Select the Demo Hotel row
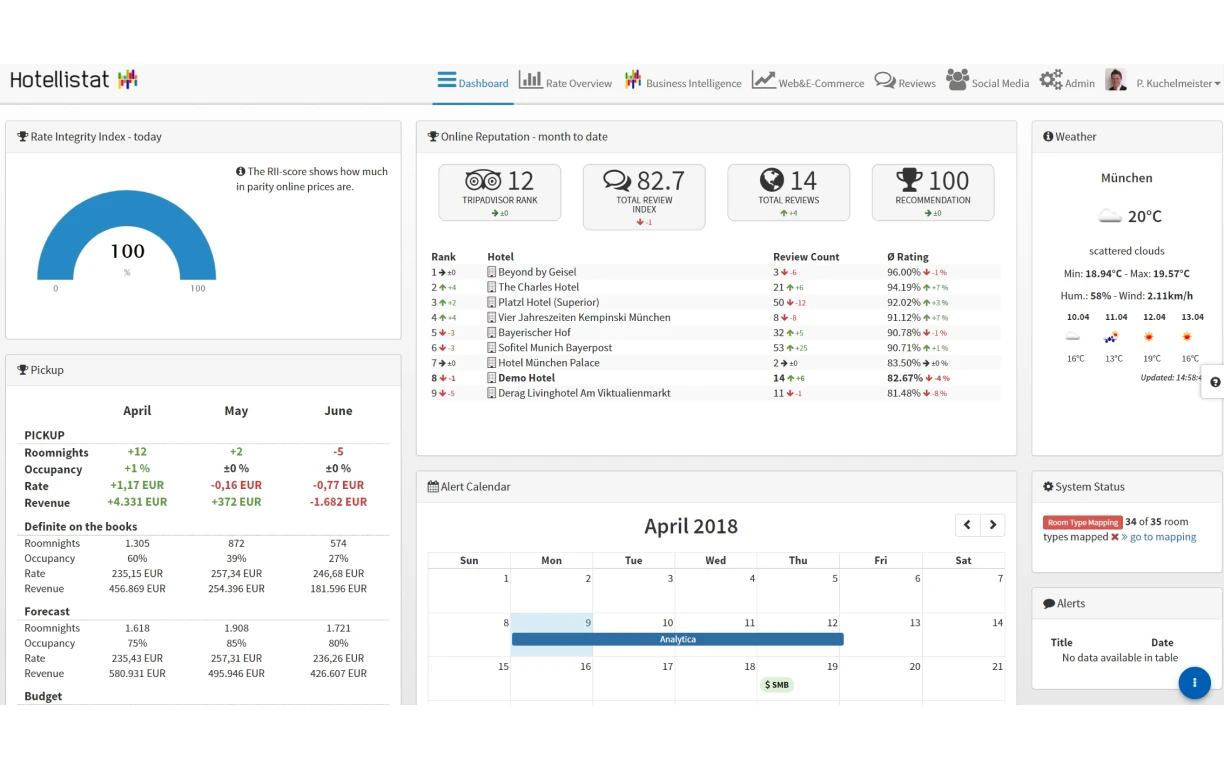This screenshot has width=1224, height=768. 715,378
